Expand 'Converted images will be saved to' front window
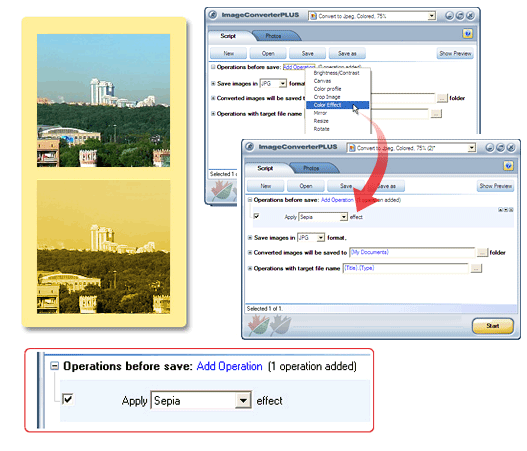The height and width of the screenshot is (451, 527). (250, 252)
